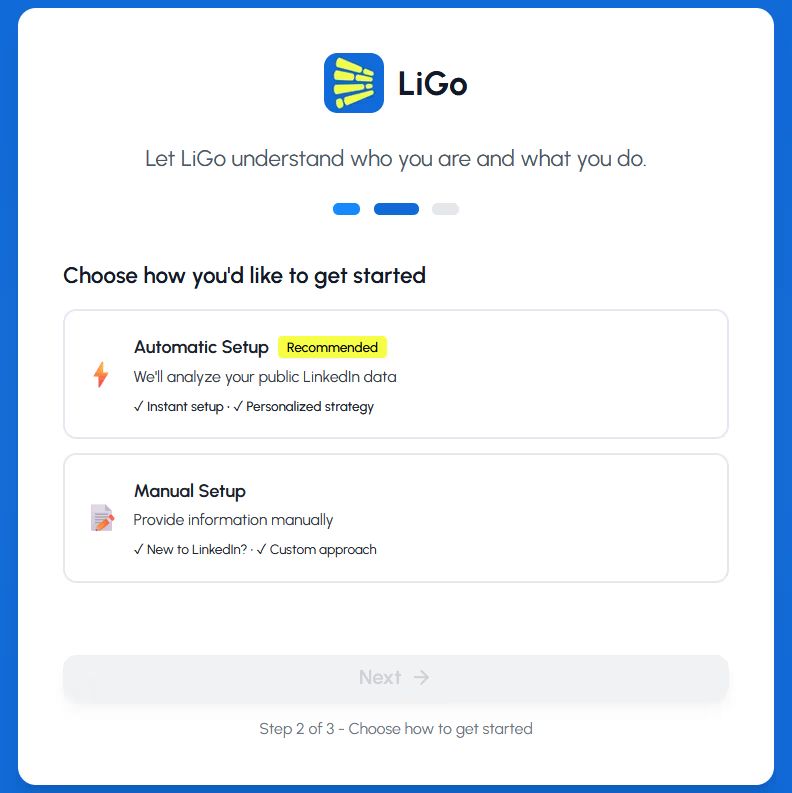This screenshot has width=792, height=793.
Task: Click the "Automatic Setup" title text
Action: pyautogui.click(x=201, y=347)
